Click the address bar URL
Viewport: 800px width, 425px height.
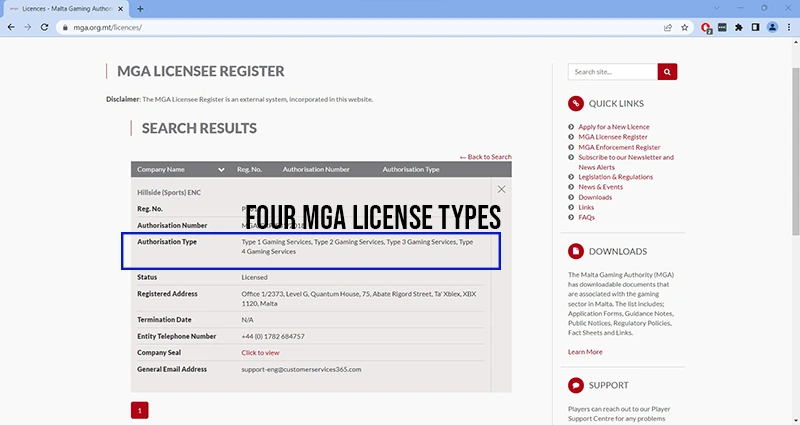tap(108, 28)
